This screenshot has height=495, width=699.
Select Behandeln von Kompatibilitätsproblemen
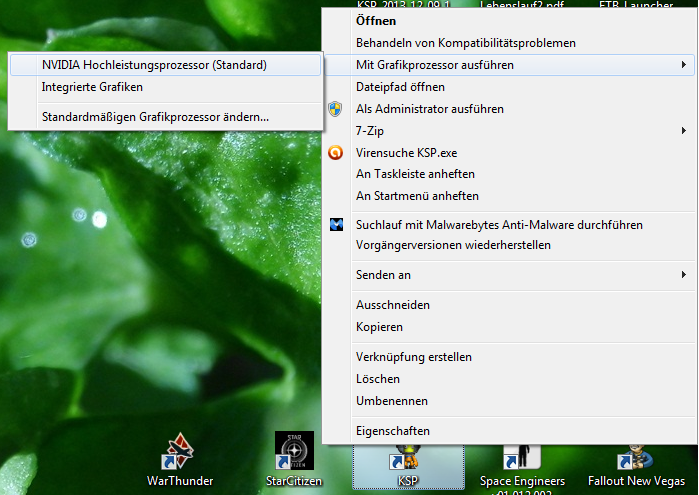pyautogui.click(x=465, y=43)
